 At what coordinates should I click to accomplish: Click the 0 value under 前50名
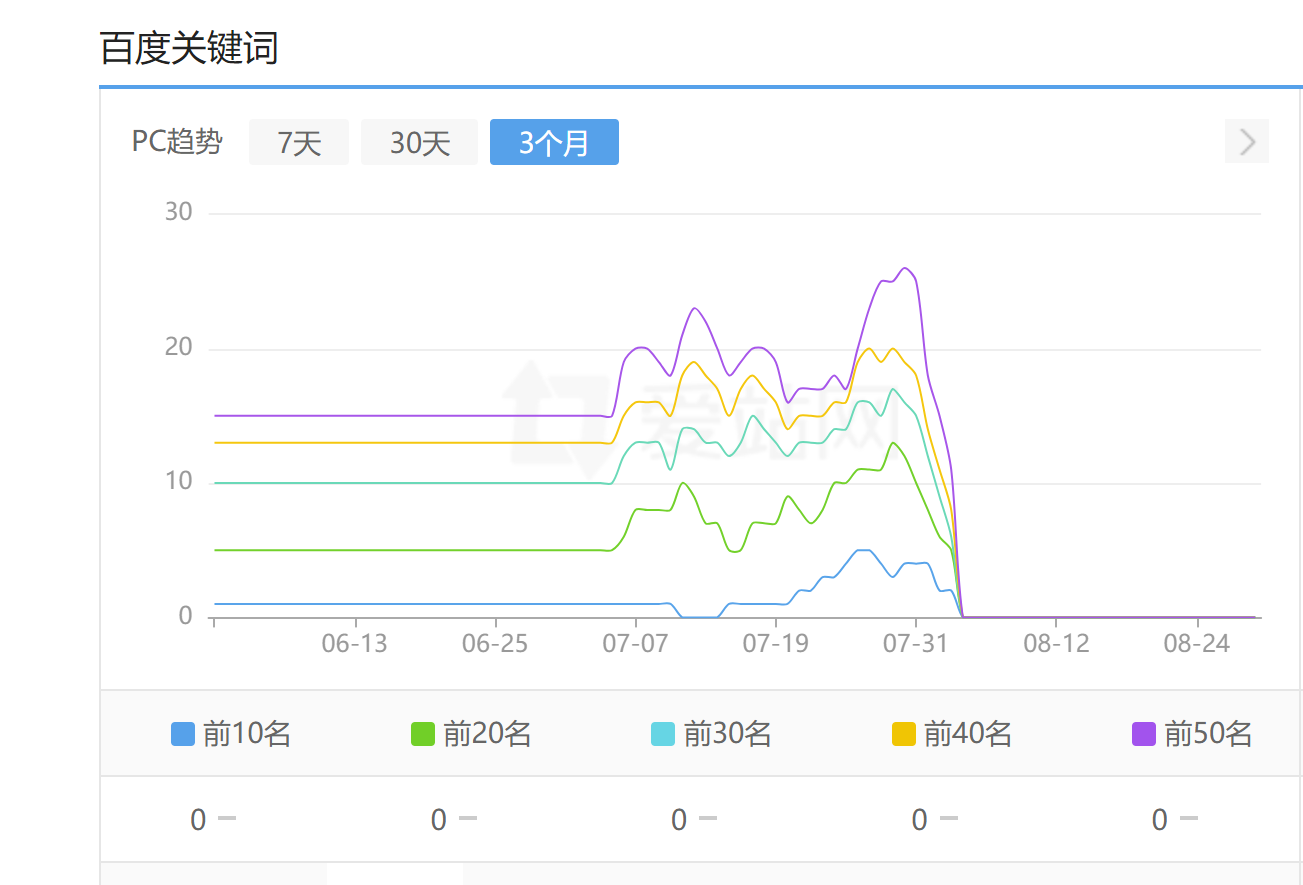[1159, 820]
